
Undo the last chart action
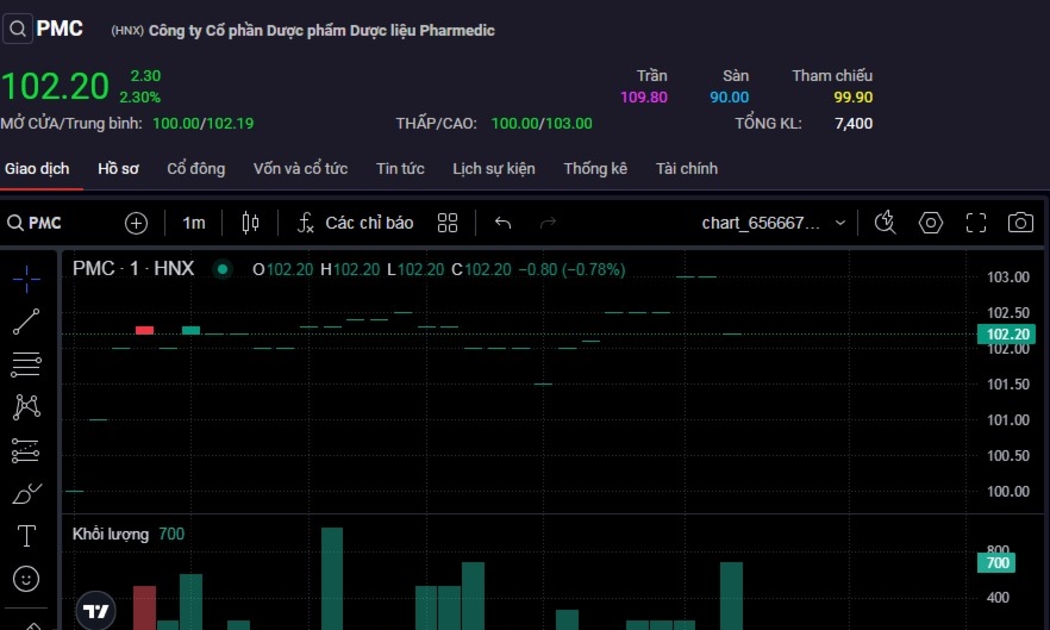(x=503, y=223)
